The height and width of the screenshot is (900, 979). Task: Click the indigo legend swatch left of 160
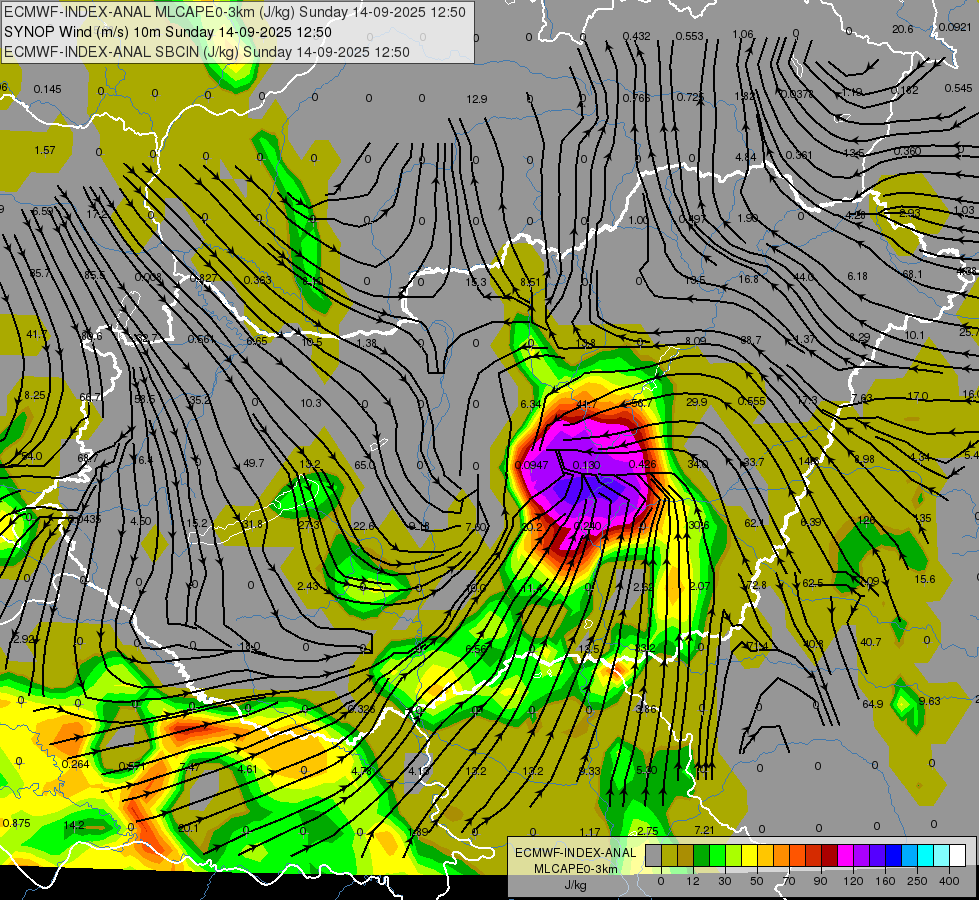(878, 855)
